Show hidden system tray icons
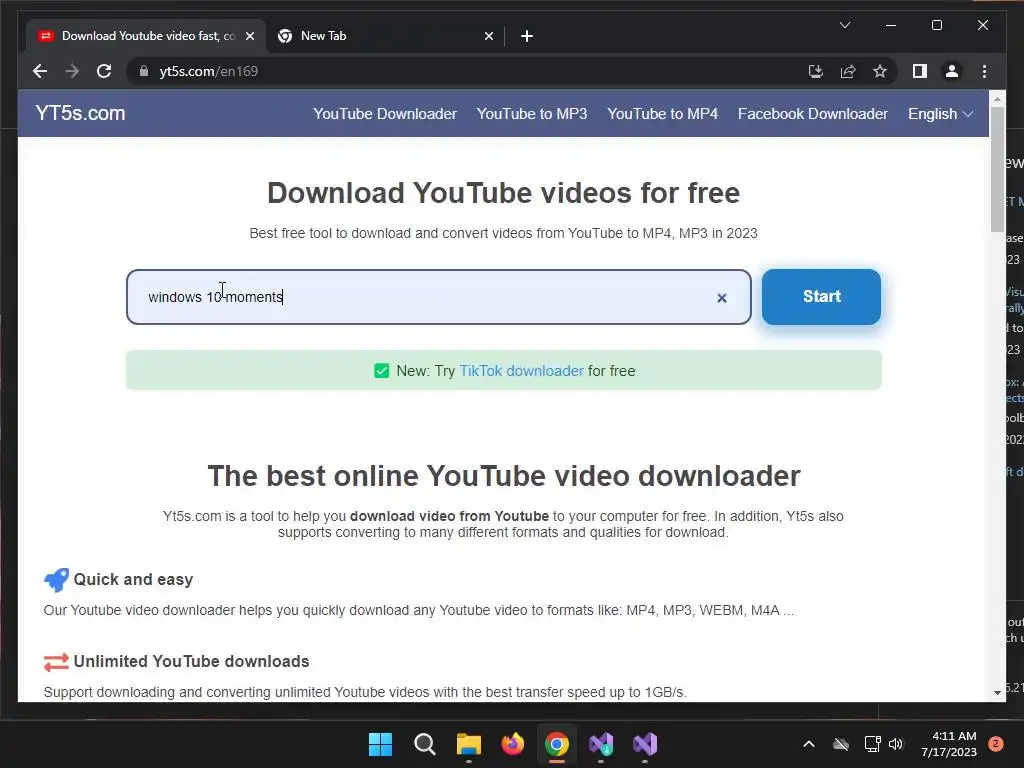Viewport: 1024px width, 768px height. 808,744
